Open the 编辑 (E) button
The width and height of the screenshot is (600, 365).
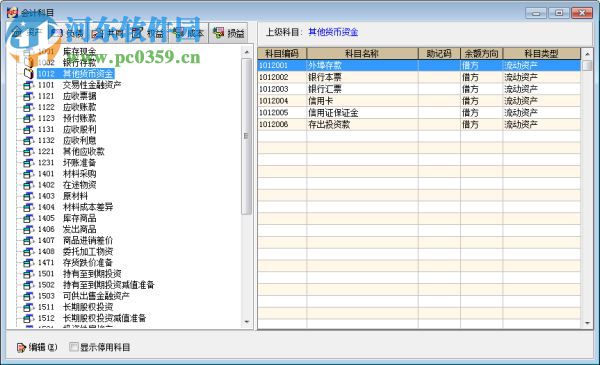tap(37, 347)
